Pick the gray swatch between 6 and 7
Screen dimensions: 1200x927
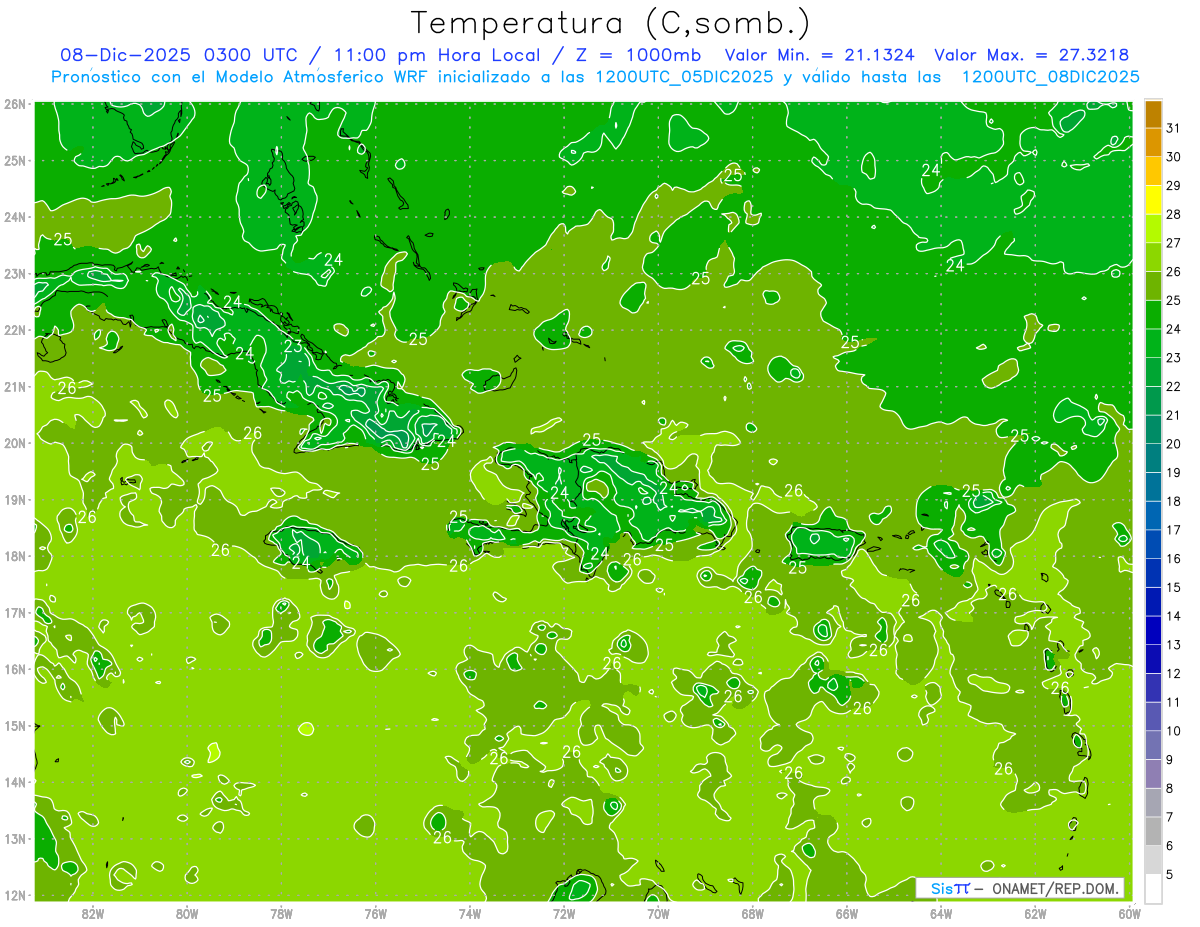(x=1153, y=831)
